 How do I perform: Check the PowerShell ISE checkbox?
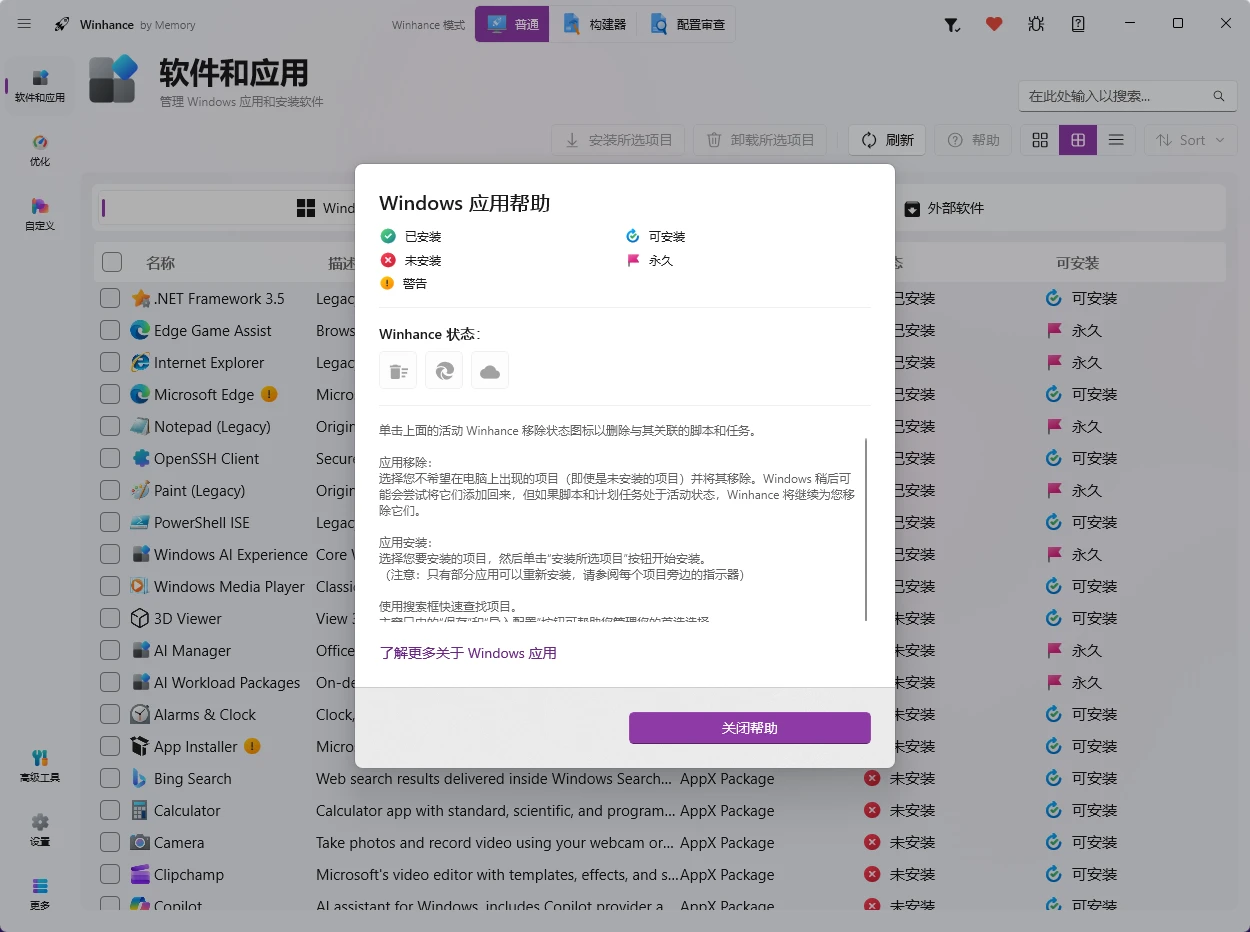coord(110,522)
